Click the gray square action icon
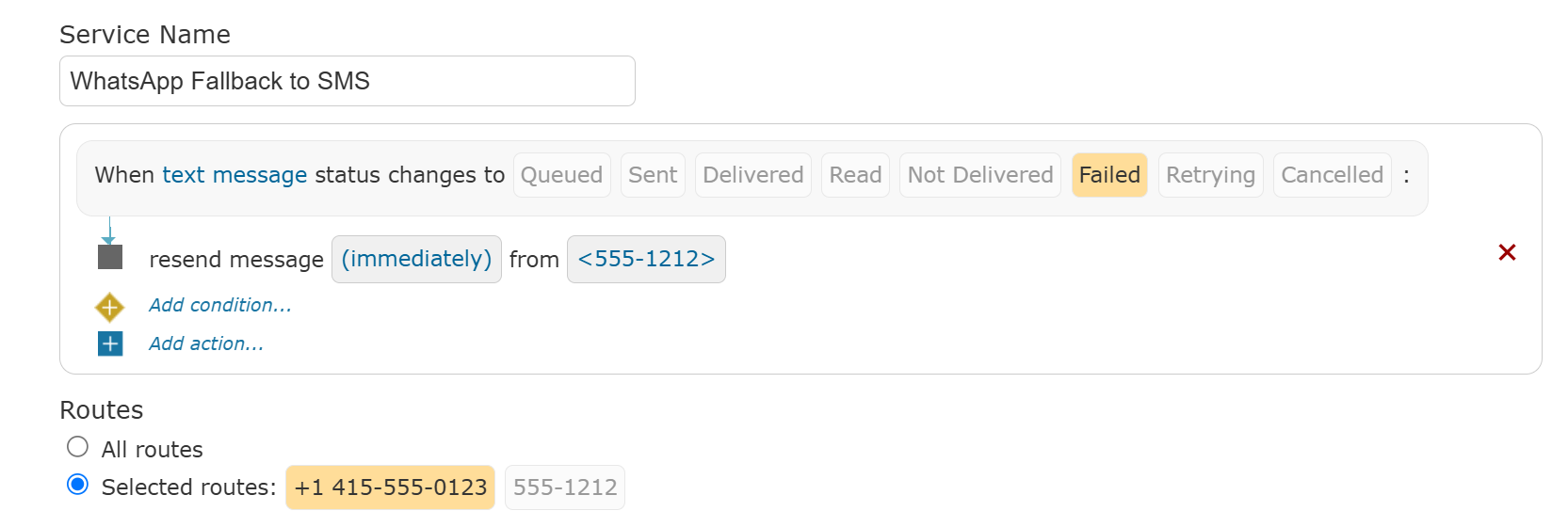This screenshot has width=1568, height=527. 110,257
